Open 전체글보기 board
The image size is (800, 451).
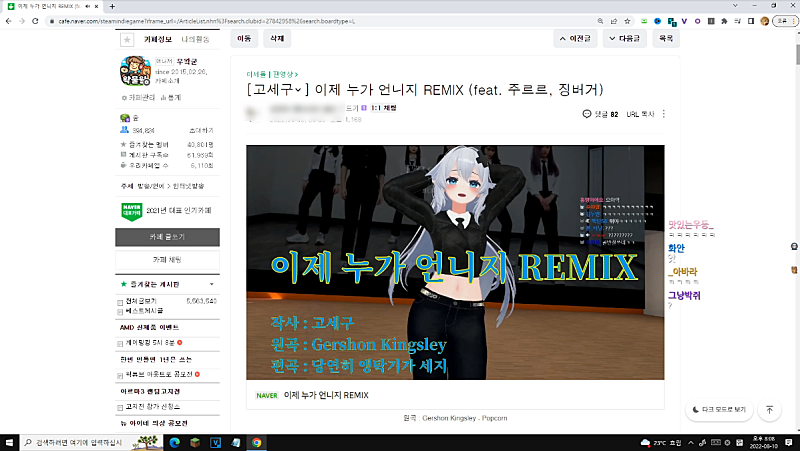click(141, 301)
